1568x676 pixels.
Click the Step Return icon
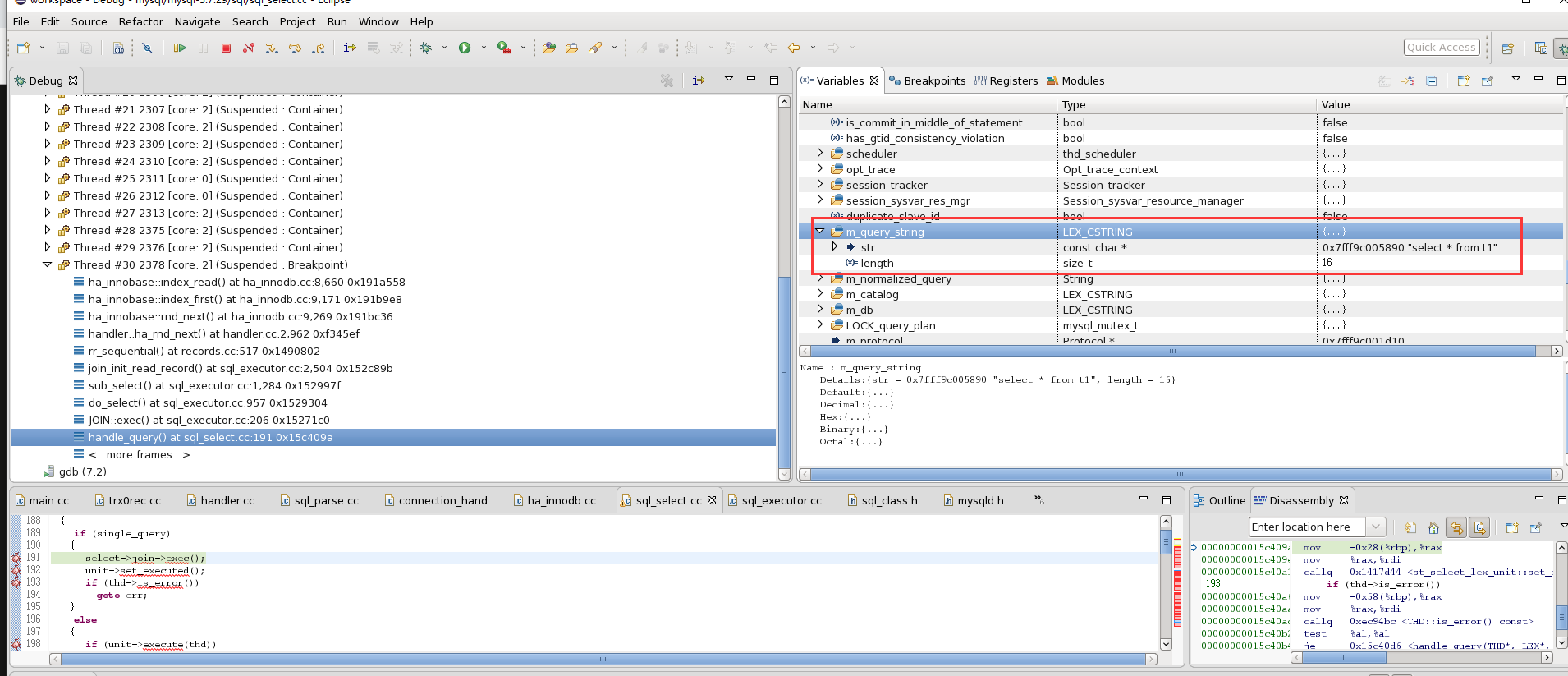(319, 48)
